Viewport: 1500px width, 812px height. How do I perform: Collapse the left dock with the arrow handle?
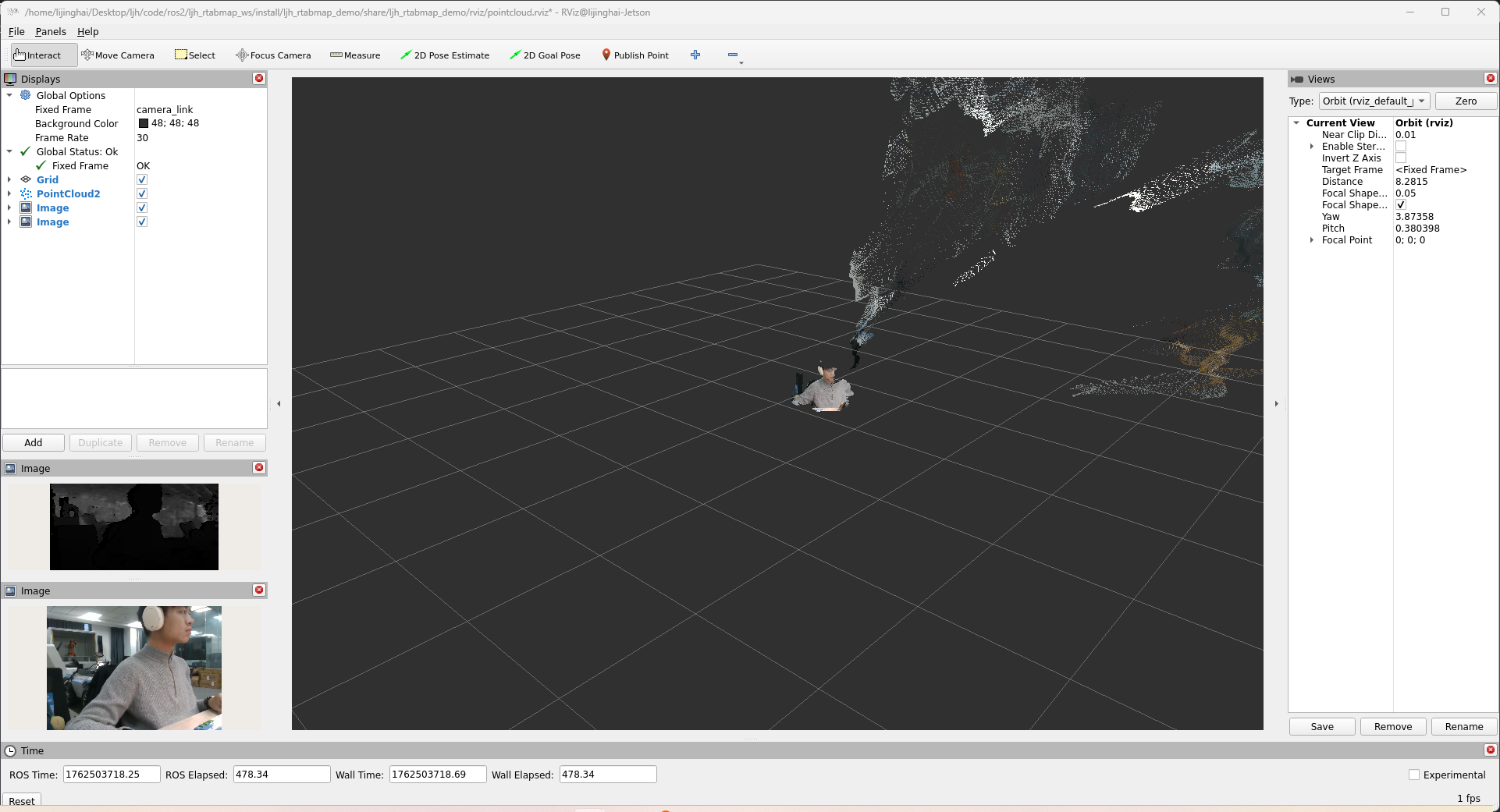tap(279, 403)
